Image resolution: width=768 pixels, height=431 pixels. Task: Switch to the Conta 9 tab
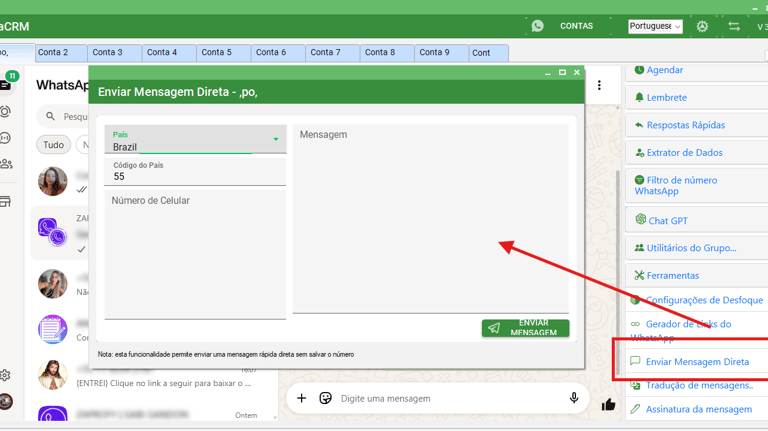442,52
